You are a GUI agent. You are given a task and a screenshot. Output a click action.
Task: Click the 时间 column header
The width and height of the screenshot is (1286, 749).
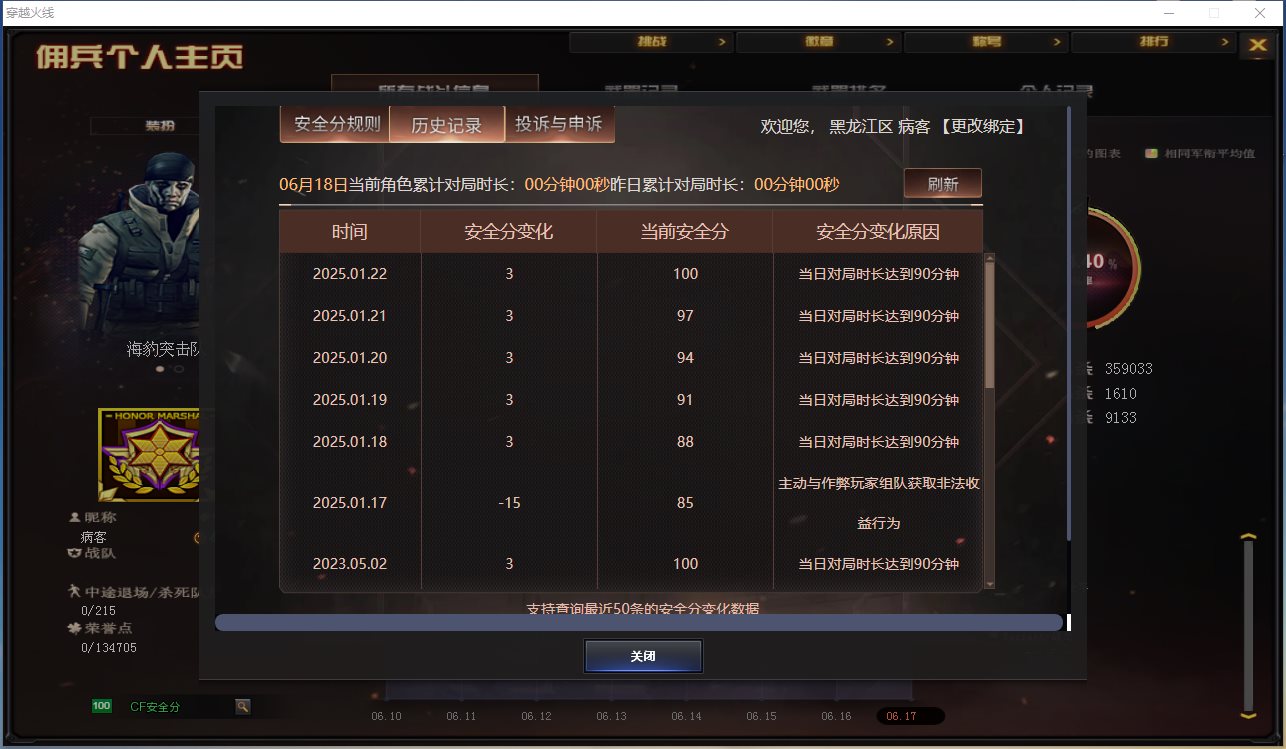click(x=350, y=232)
